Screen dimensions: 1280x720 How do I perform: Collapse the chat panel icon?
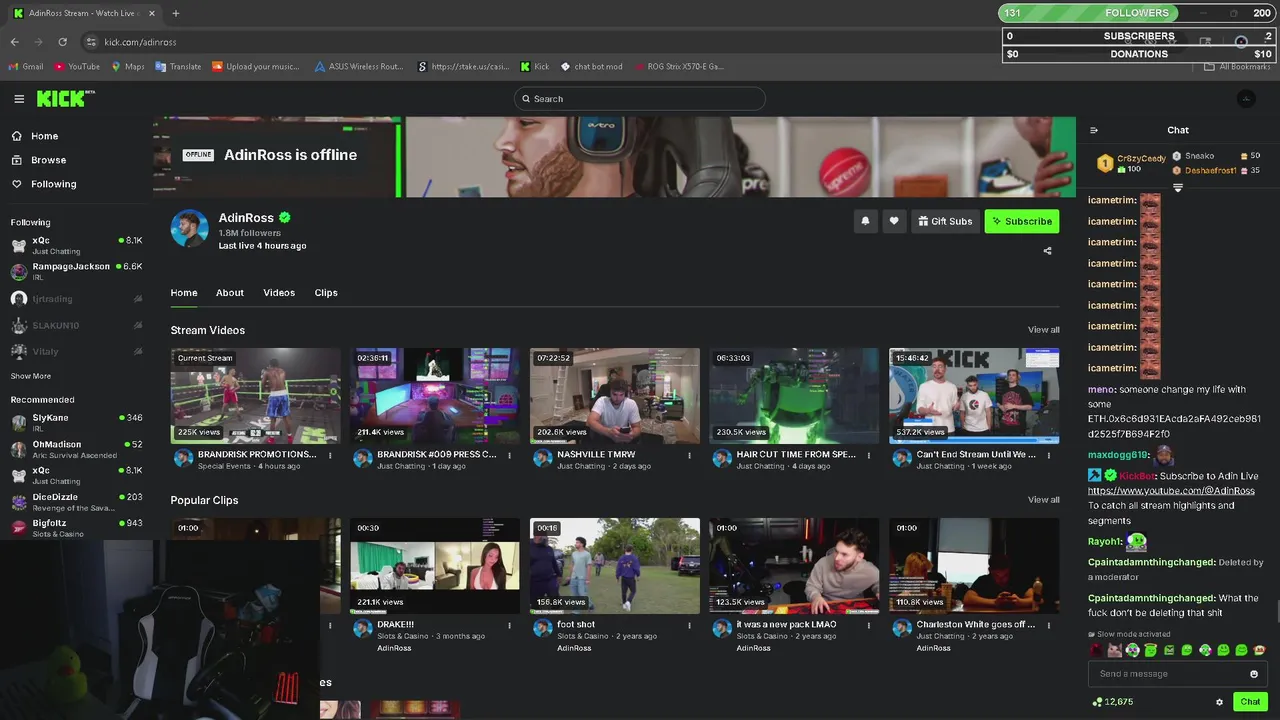(1094, 130)
